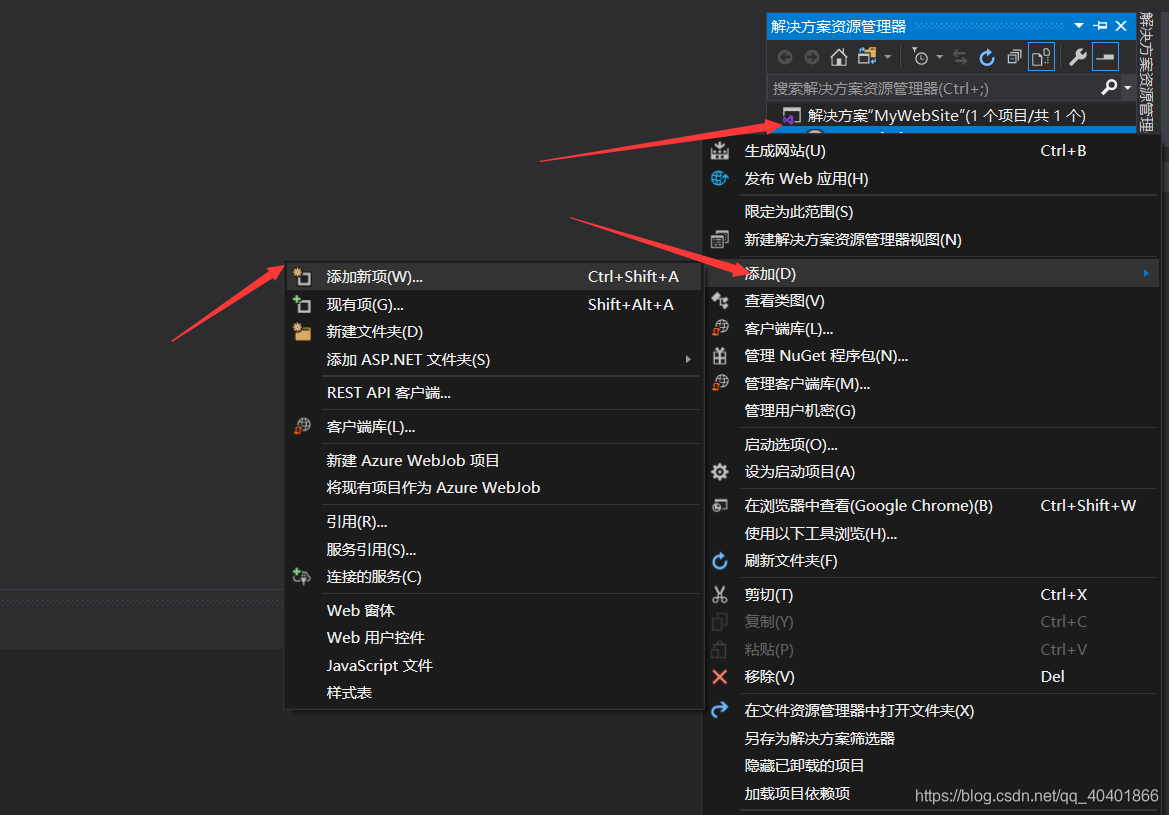The height and width of the screenshot is (815, 1169).
Task: Click the new Solution Explorer view icon
Action: point(719,240)
